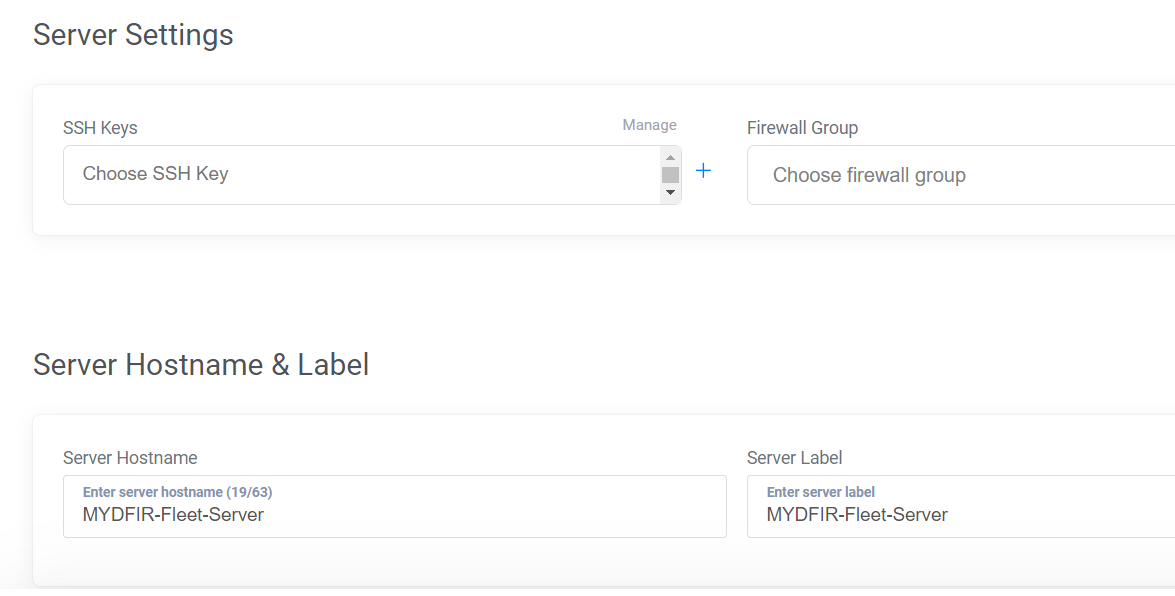The height and width of the screenshot is (596, 1175).
Task: Click blank space right of hostname text
Action: point(495,515)
